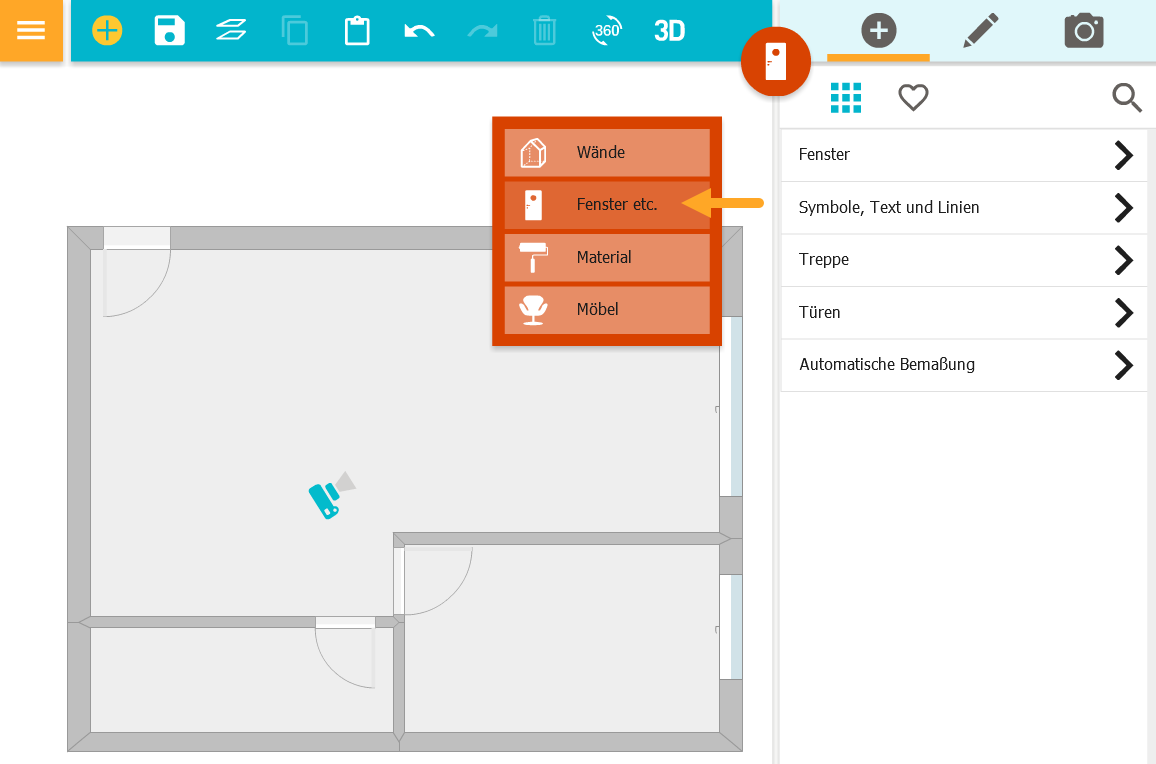The image size is (1156, 764).
Task: Open search with the magnifier icon
Action: tap(1127, 97)
